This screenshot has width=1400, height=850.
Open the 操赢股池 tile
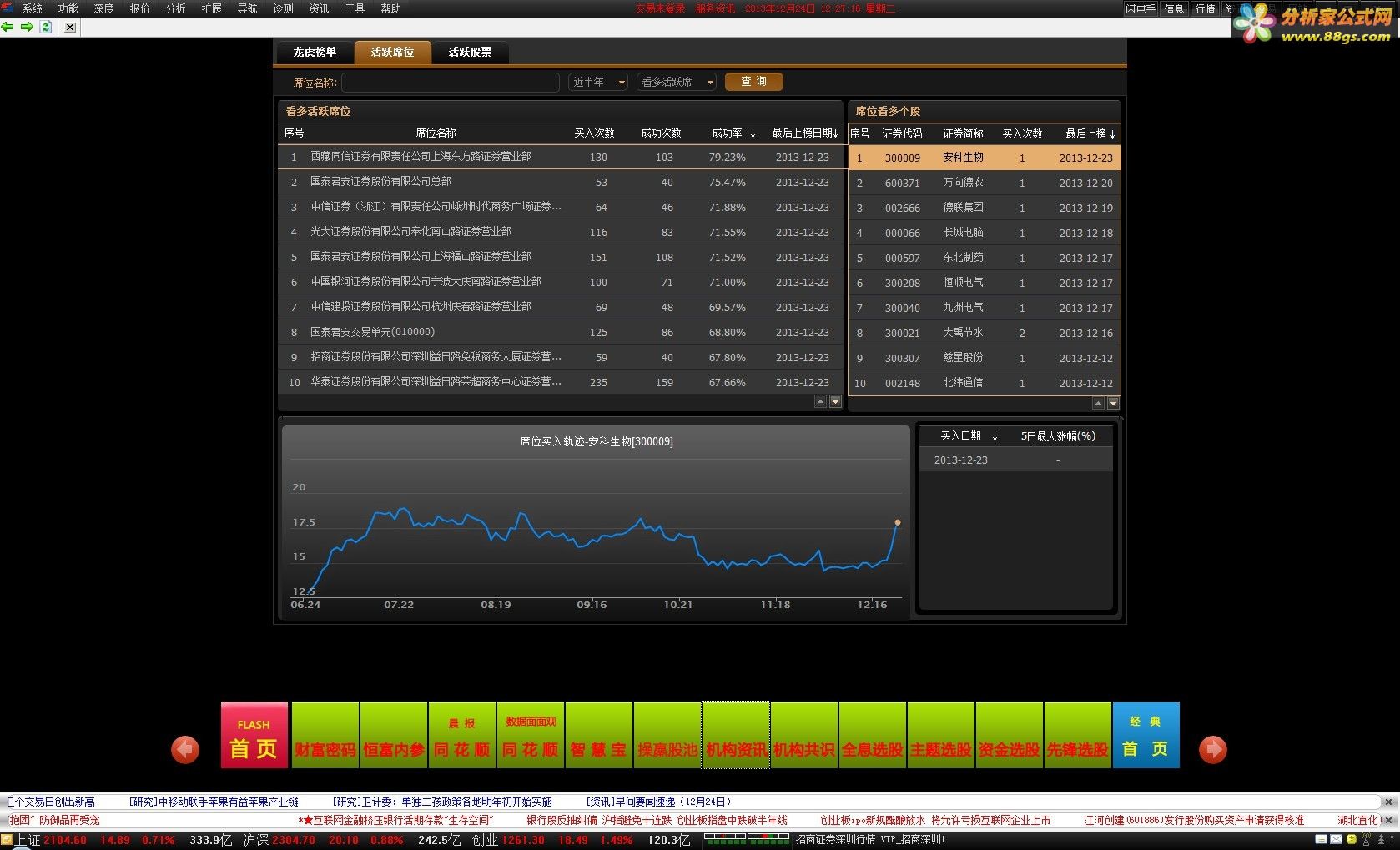click(667, 735)
